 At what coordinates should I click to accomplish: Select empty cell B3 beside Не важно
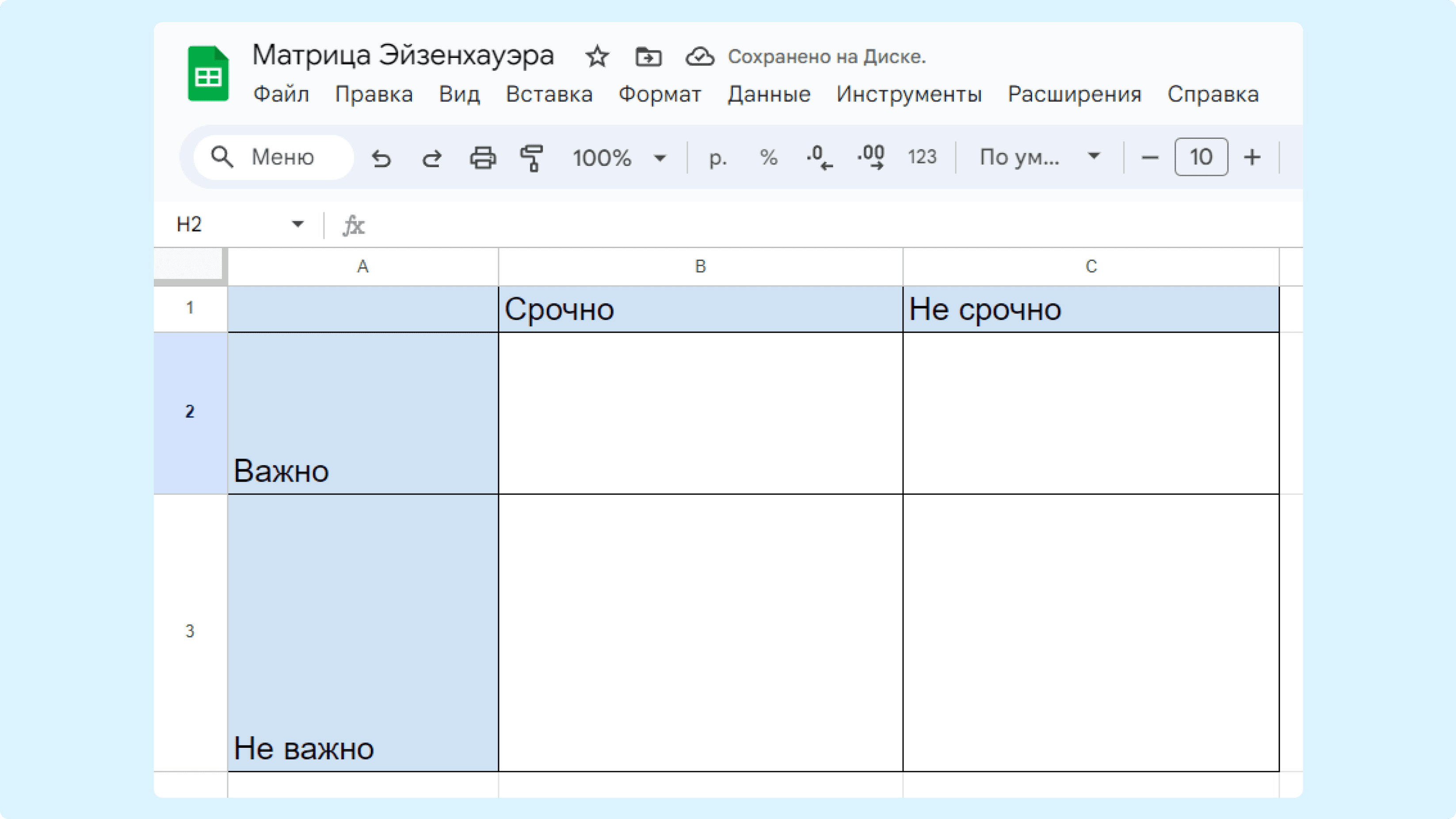click(700, 632)
